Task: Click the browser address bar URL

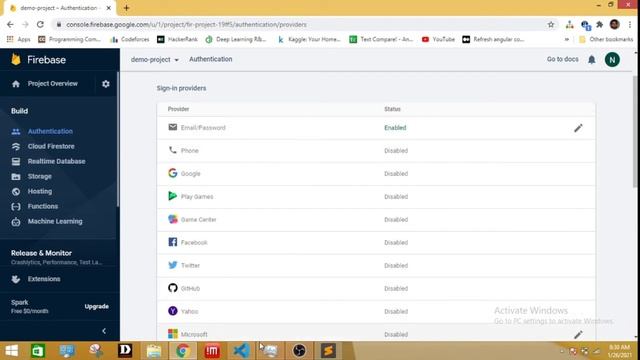Action: click(x=186, y=24)
